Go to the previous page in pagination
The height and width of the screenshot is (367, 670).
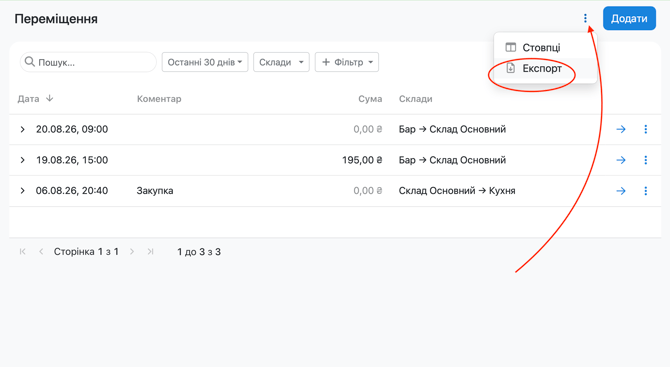pyautogui.click(x=41, y=252)
